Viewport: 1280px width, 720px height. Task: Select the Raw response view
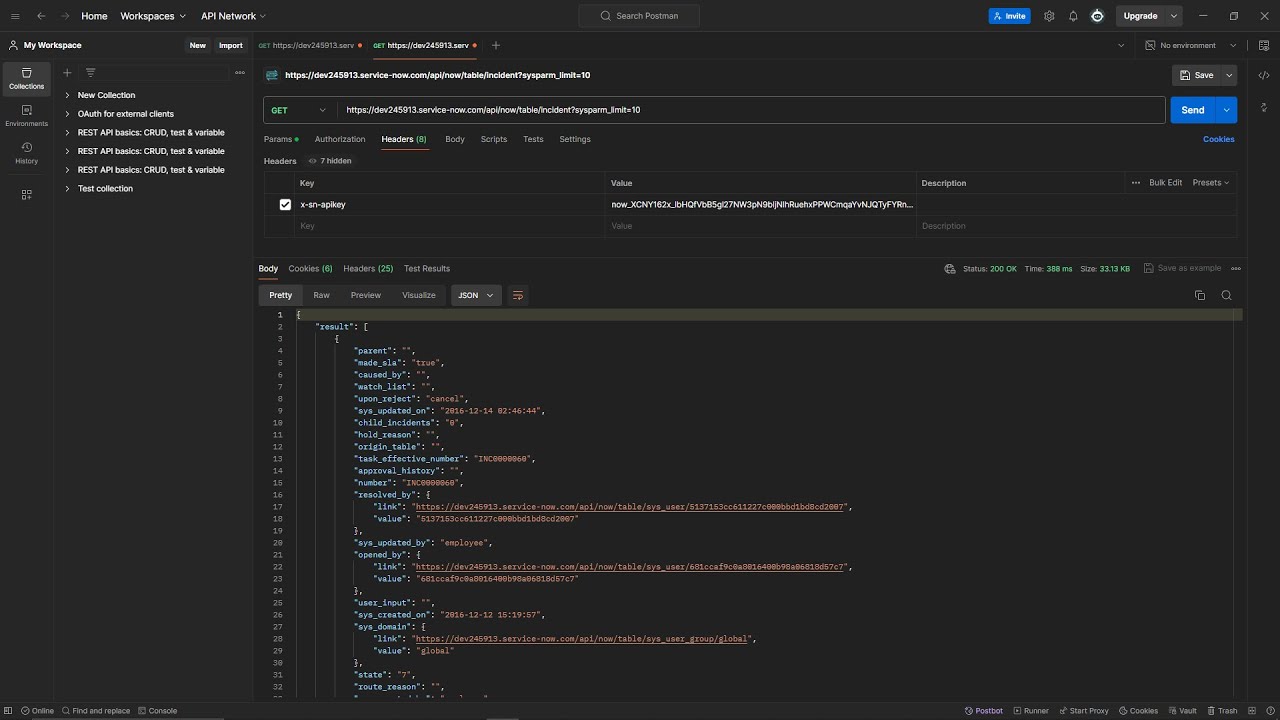321,295
